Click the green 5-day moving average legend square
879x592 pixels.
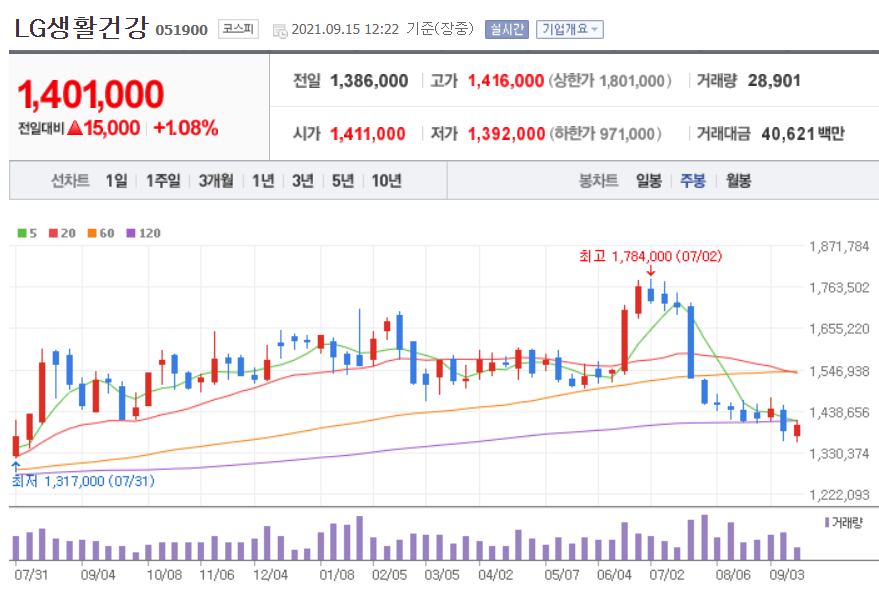click(x=21, y=233)
